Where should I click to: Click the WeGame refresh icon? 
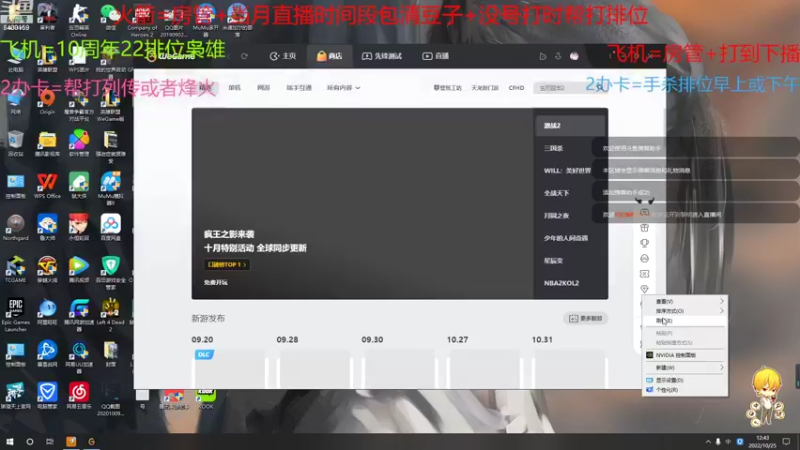[244, 56]
